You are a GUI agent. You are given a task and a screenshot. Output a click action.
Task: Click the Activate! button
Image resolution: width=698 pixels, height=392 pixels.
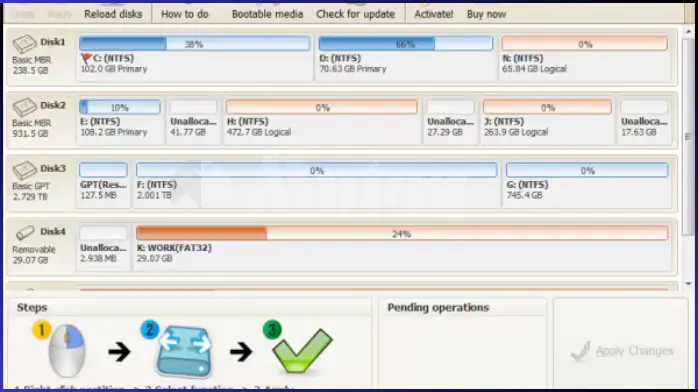(434, 14)
